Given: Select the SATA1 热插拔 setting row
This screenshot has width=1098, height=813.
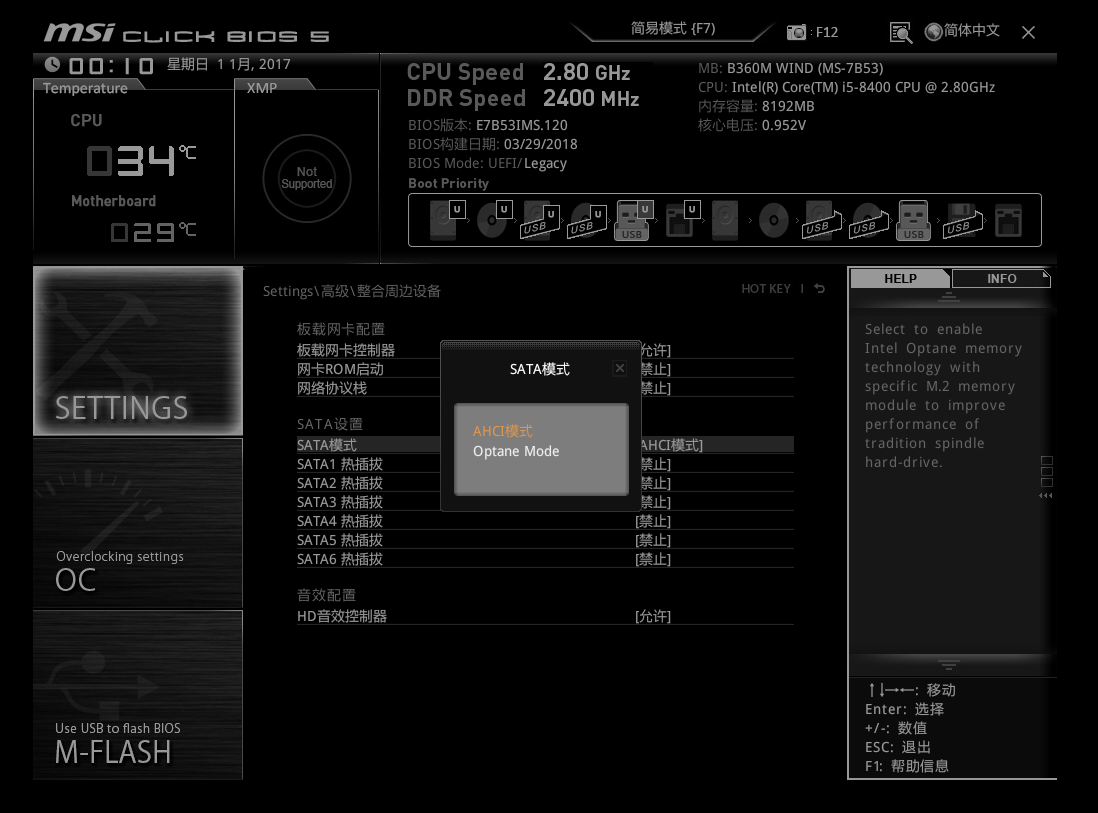Looking at the screenshot, I should (x=545, y=464).
